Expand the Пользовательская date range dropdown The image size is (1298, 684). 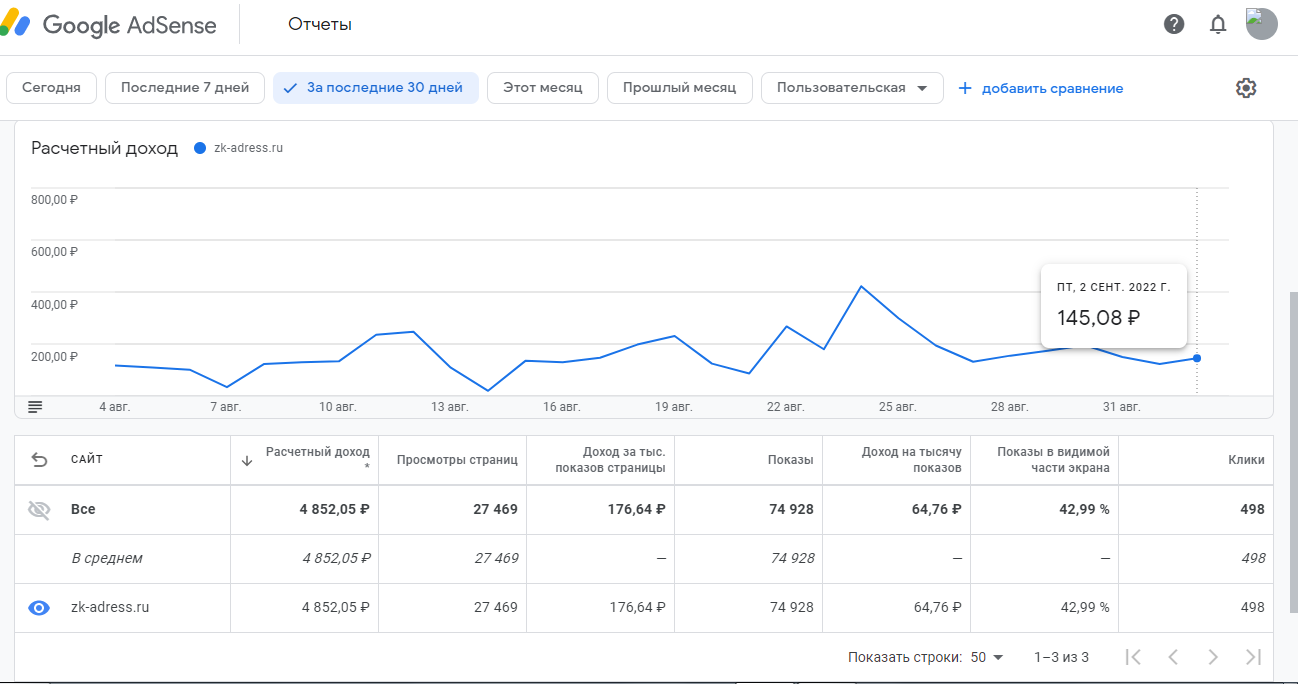tap(852, 88)
